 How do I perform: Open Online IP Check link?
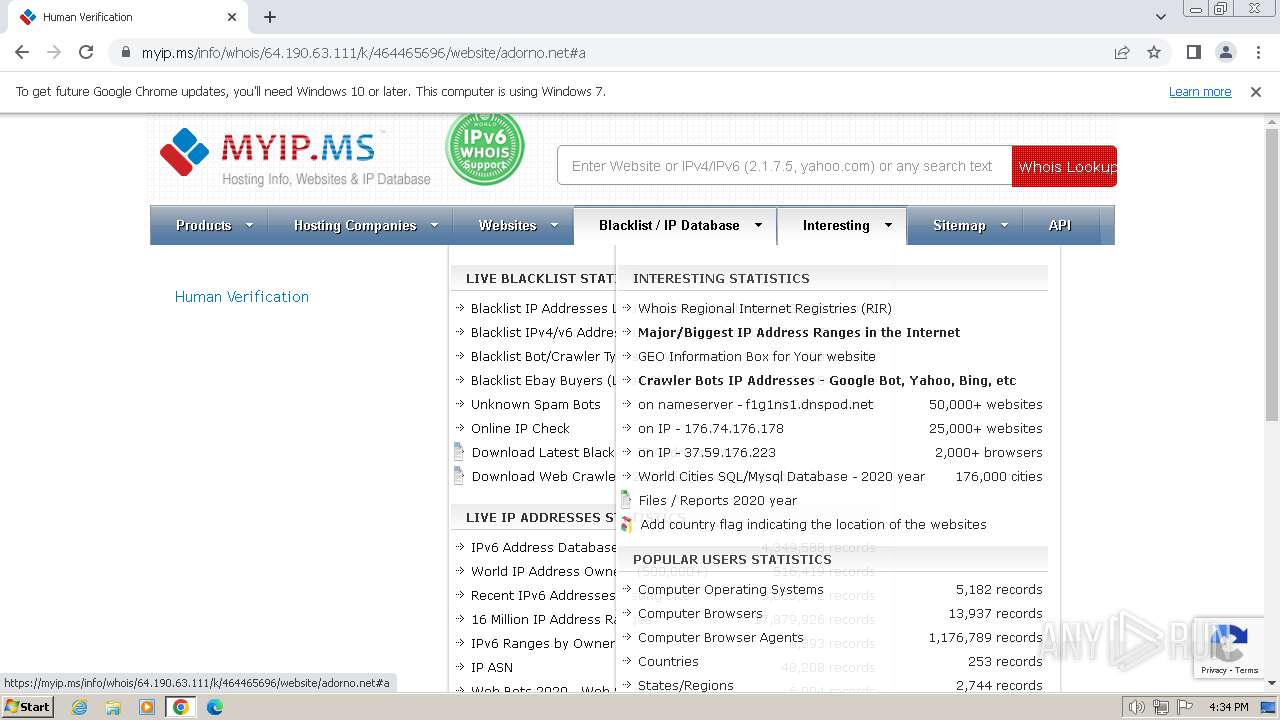click(520, 428)
